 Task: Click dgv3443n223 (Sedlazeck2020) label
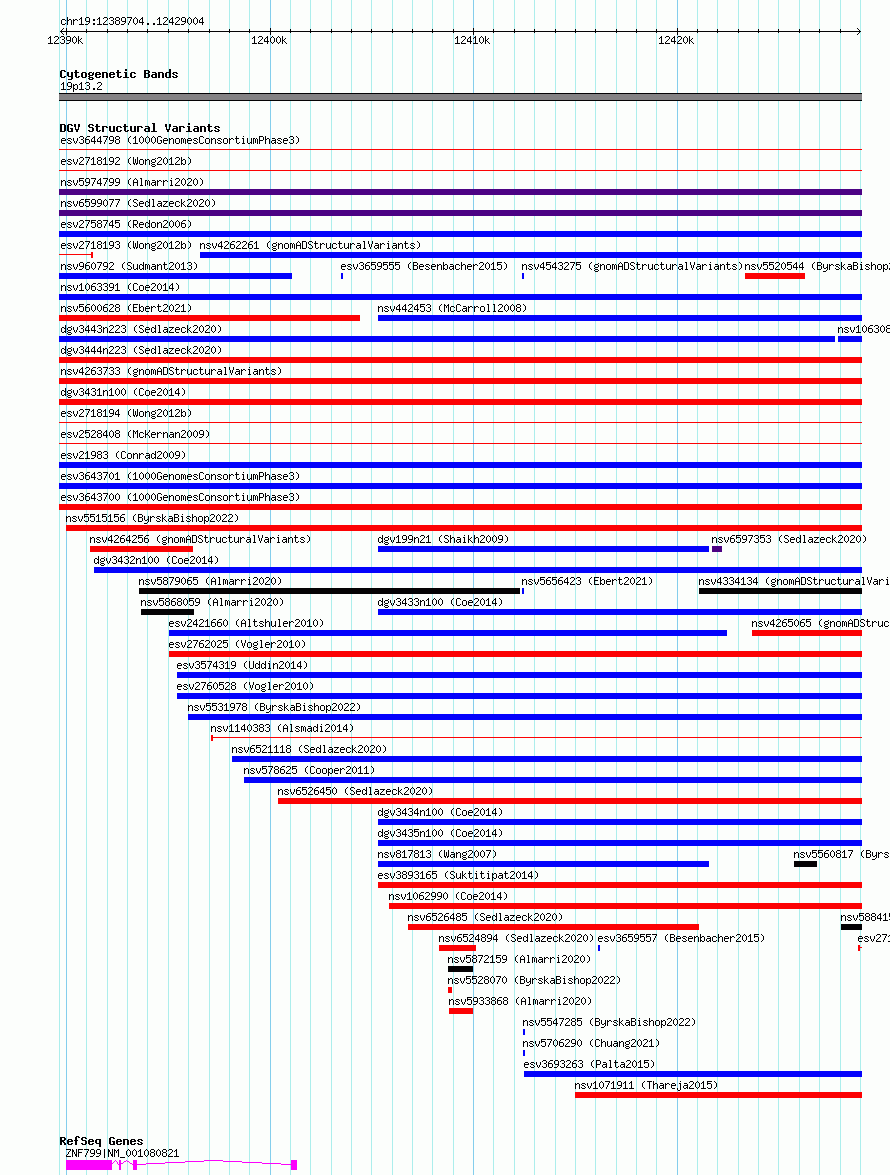141,329
